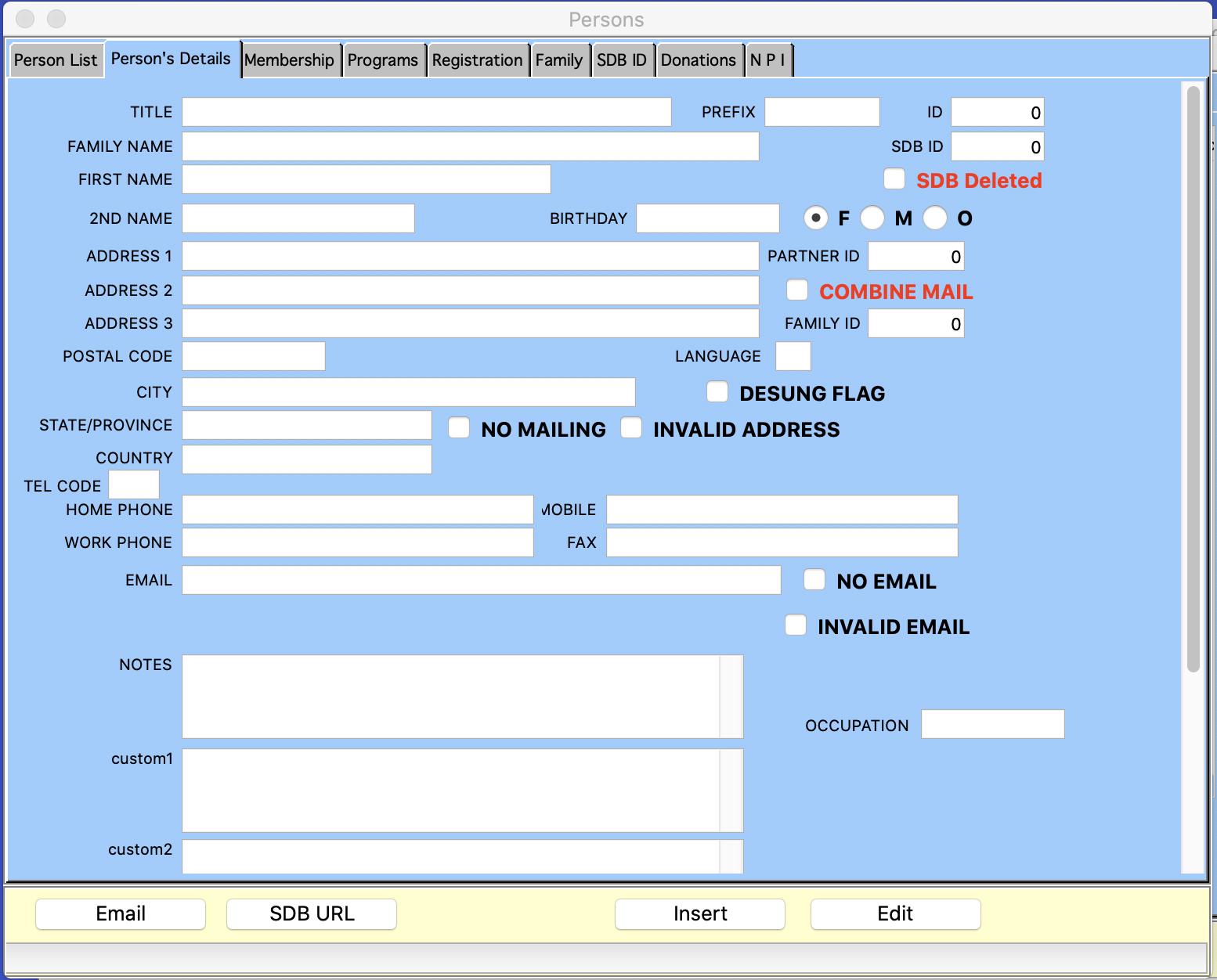Go to the Donations tab
Screen dimensions: 1217x980
[x=698, y=60]
